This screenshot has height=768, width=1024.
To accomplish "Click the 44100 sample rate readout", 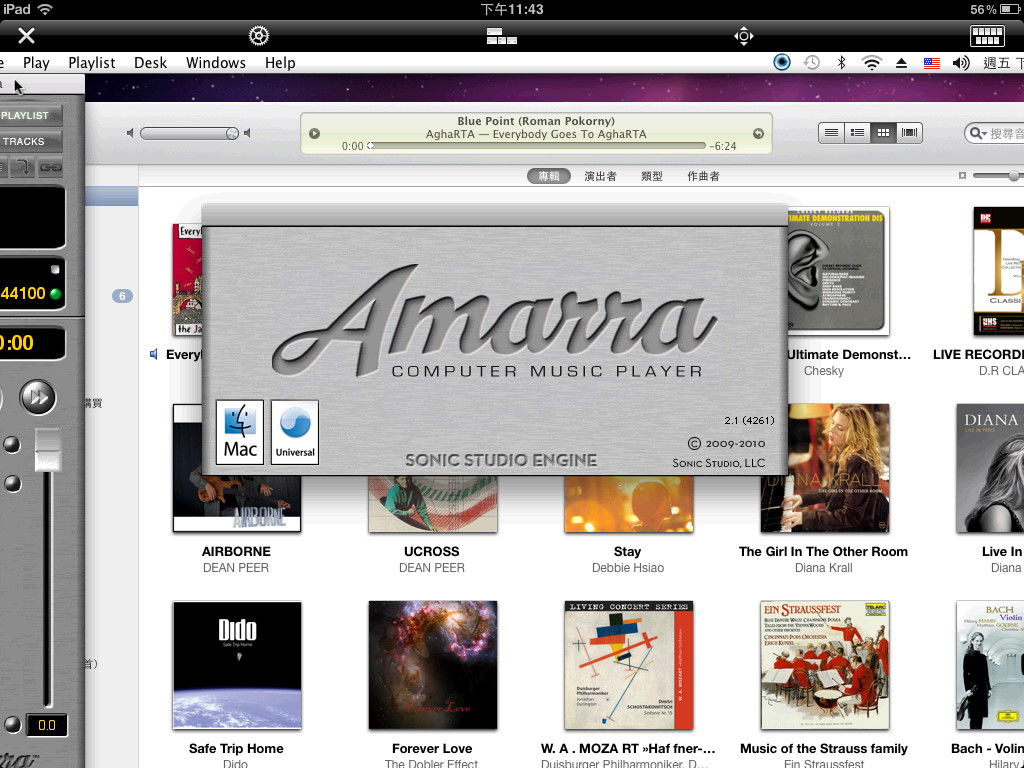I will point(23,293).
